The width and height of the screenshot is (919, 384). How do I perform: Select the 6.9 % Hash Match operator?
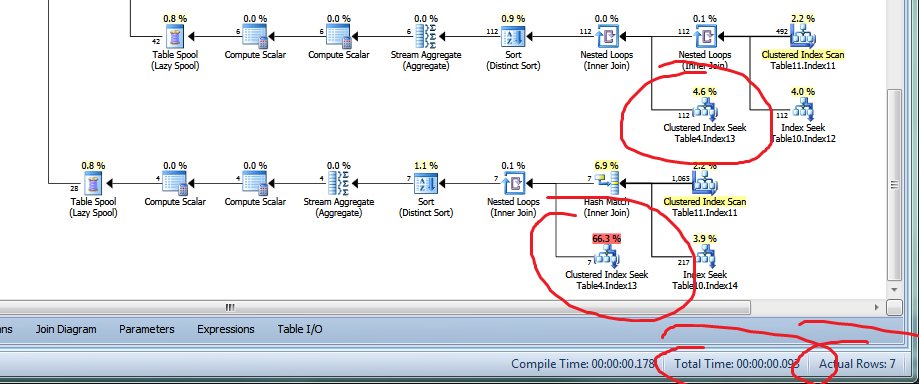click(607, 184)
